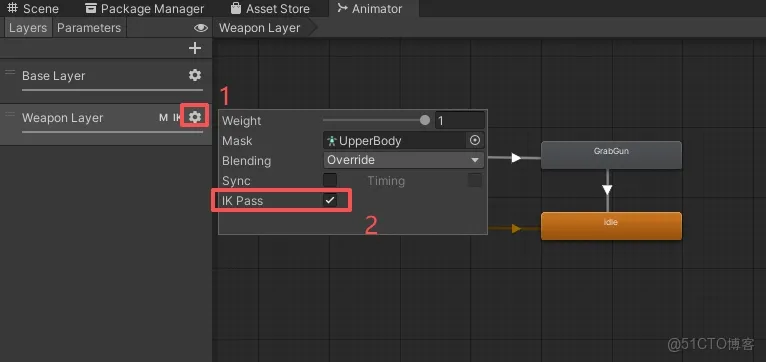The height and width of the screenshot is (362, 766).
Task: Switch to the Layers tab
Action: point(28,28)
